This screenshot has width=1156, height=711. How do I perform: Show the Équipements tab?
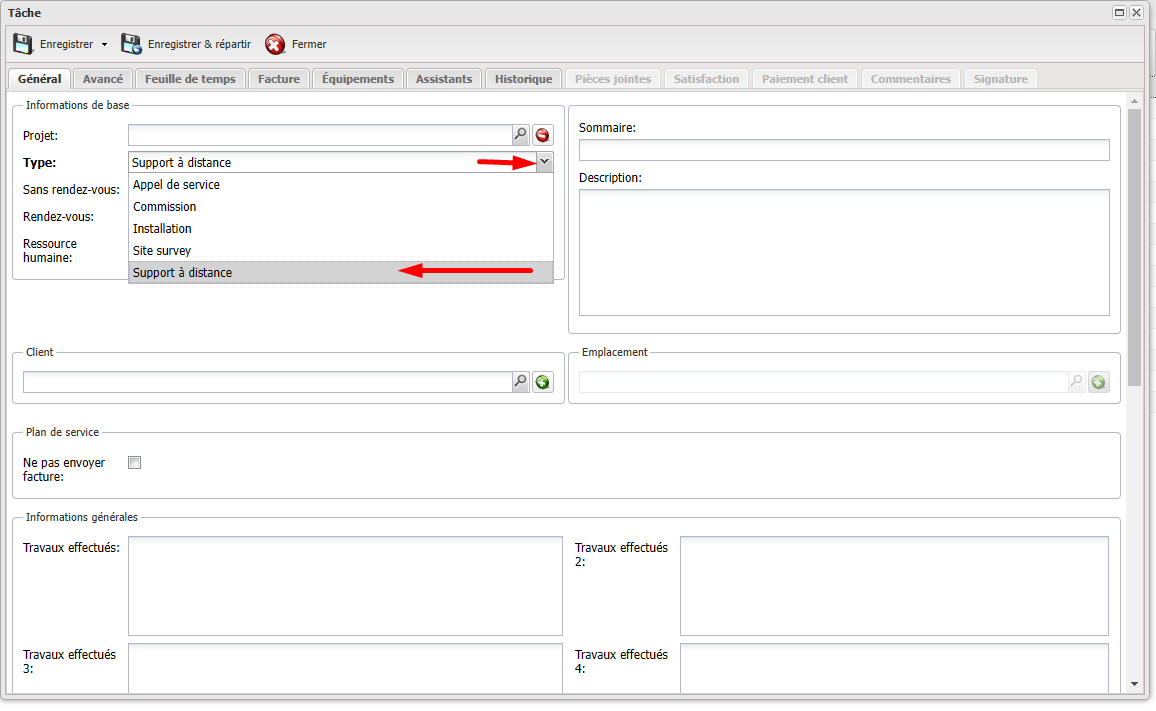click(x=358, y=79)
